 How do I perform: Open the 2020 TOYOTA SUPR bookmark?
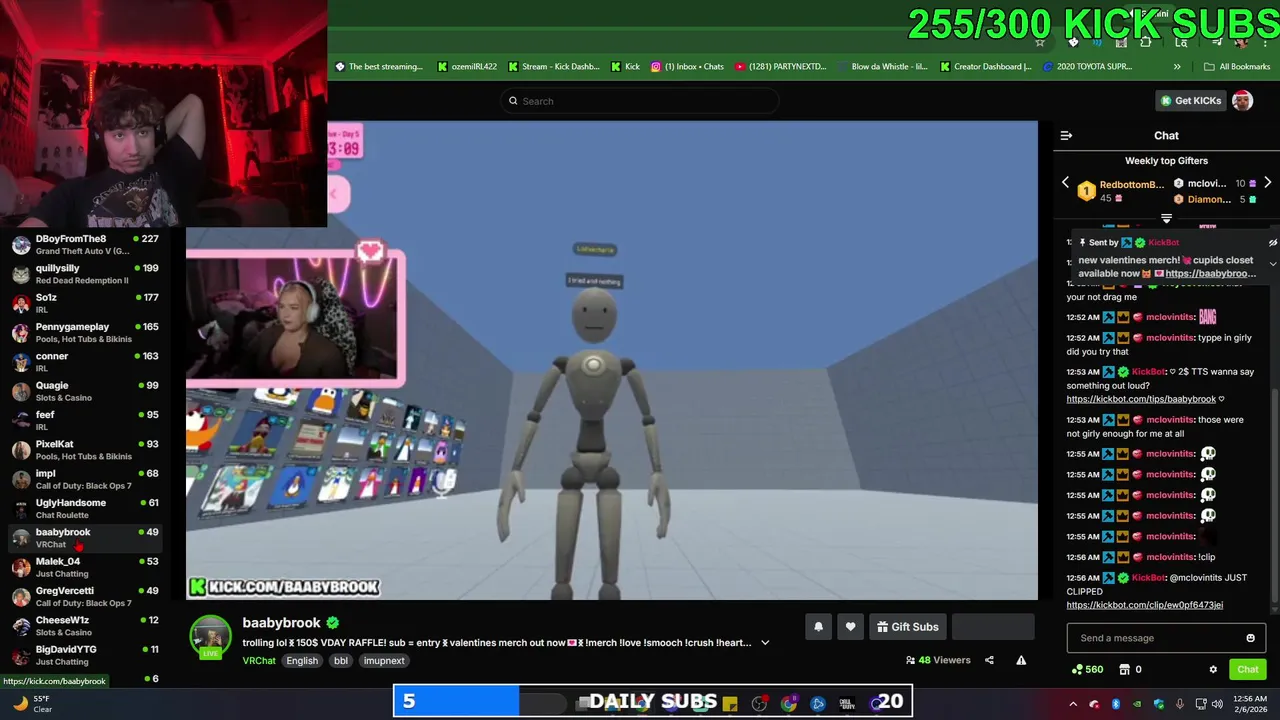click(x=1088, y=67)
